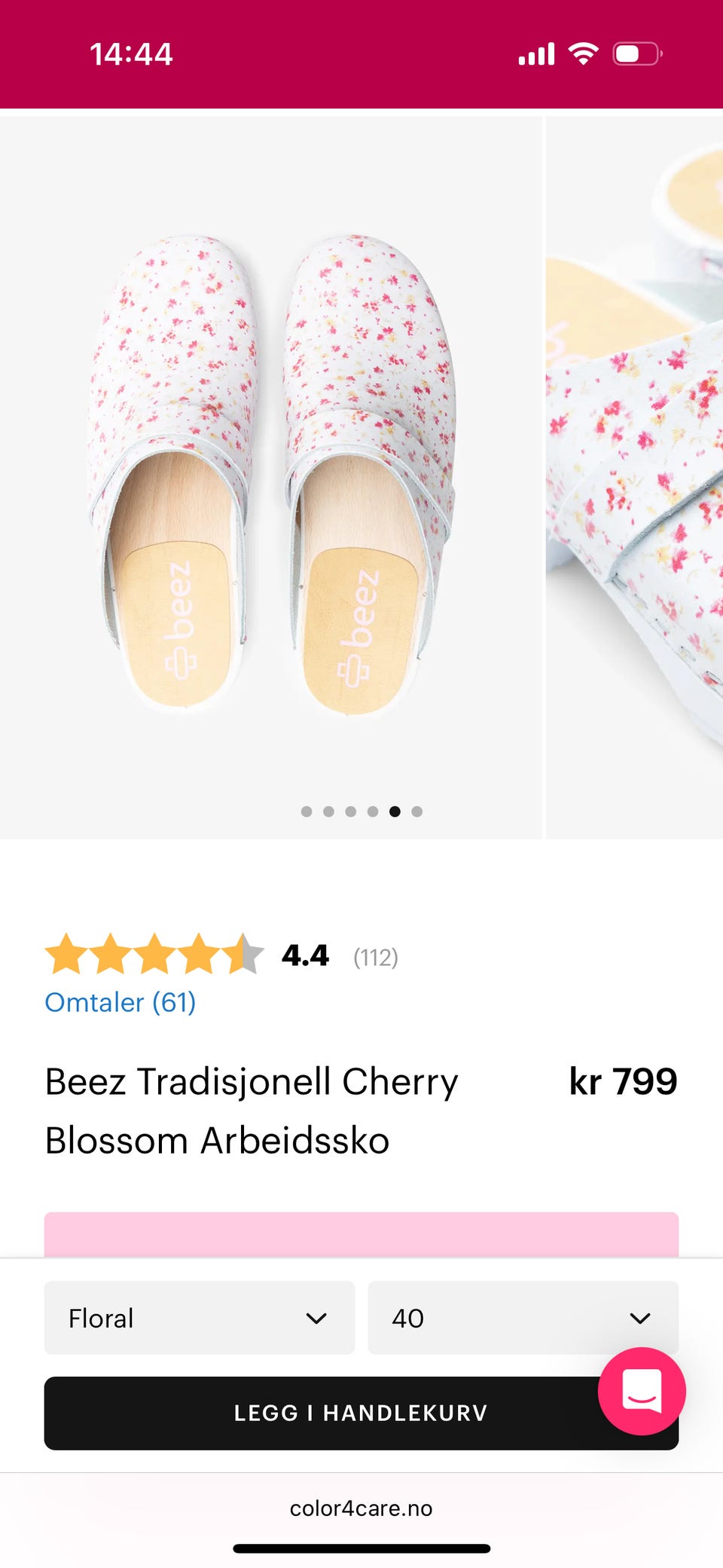The width and height of the screenshot is (723, 1568).
Task: Tap the top-view clogs product image
Action: pos(271,476)
